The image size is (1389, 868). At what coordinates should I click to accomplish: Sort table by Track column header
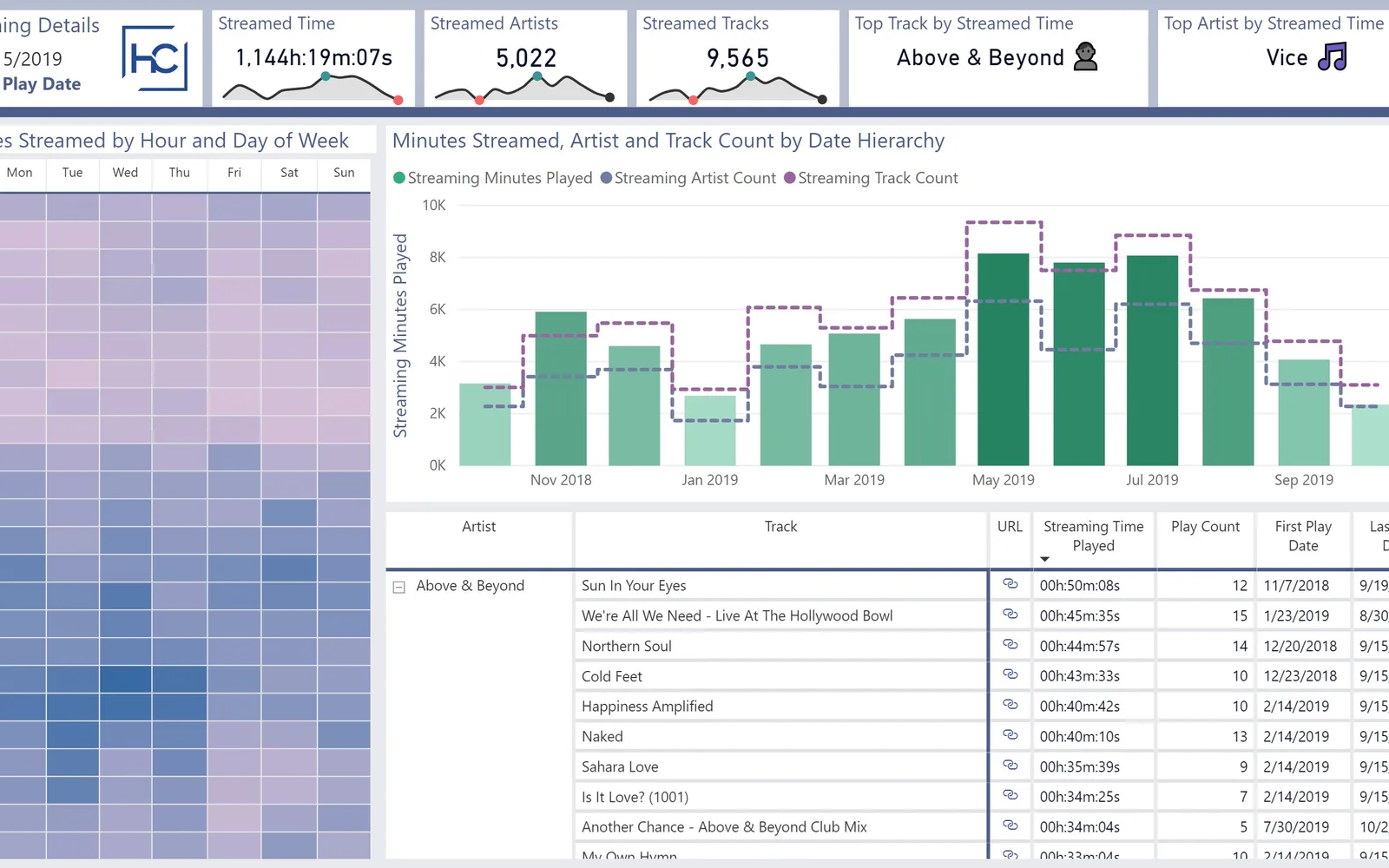click(780, 527)
